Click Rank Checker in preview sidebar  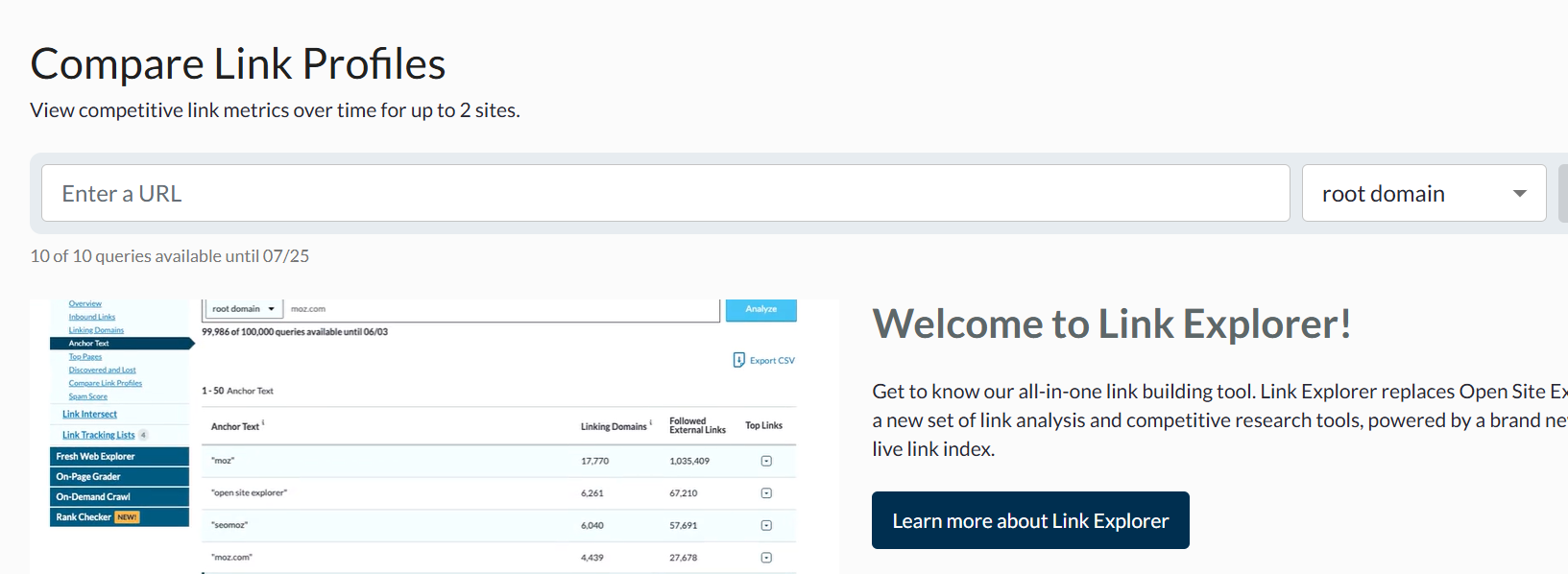119,517
